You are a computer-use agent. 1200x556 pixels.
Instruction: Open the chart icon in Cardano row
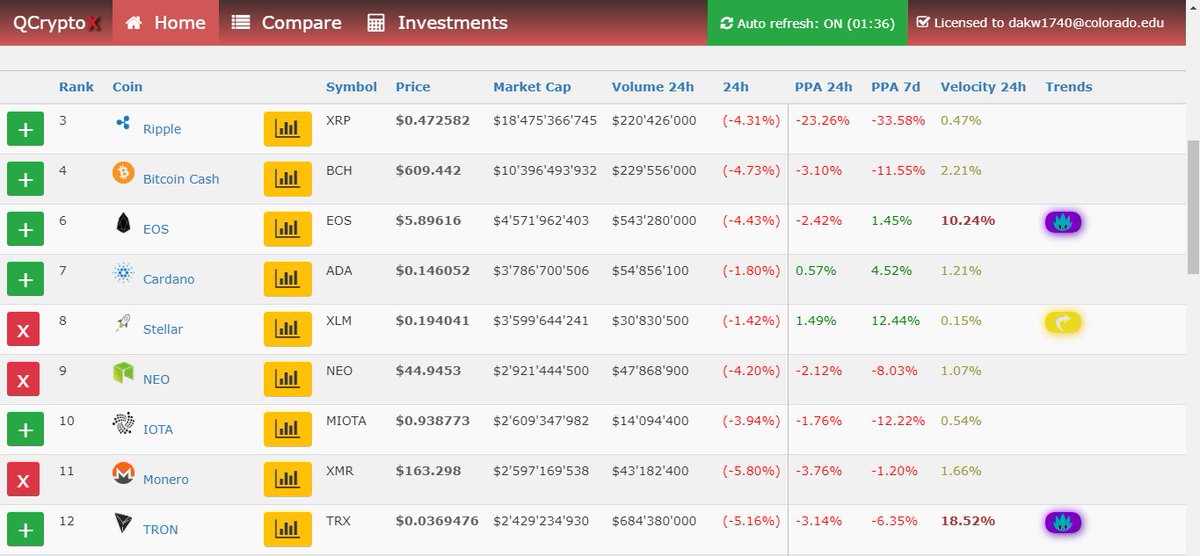286,279
